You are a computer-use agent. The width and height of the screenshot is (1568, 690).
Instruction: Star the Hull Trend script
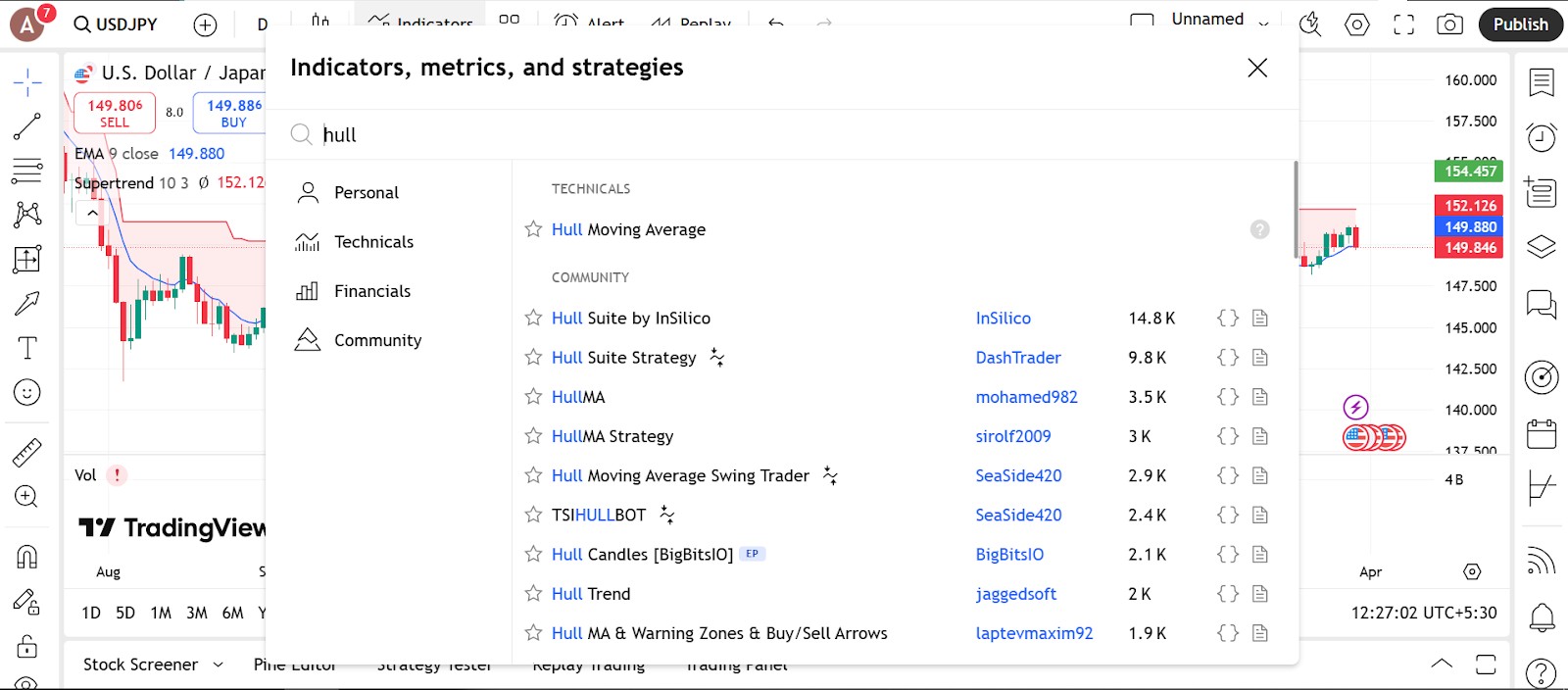(533, 594)
